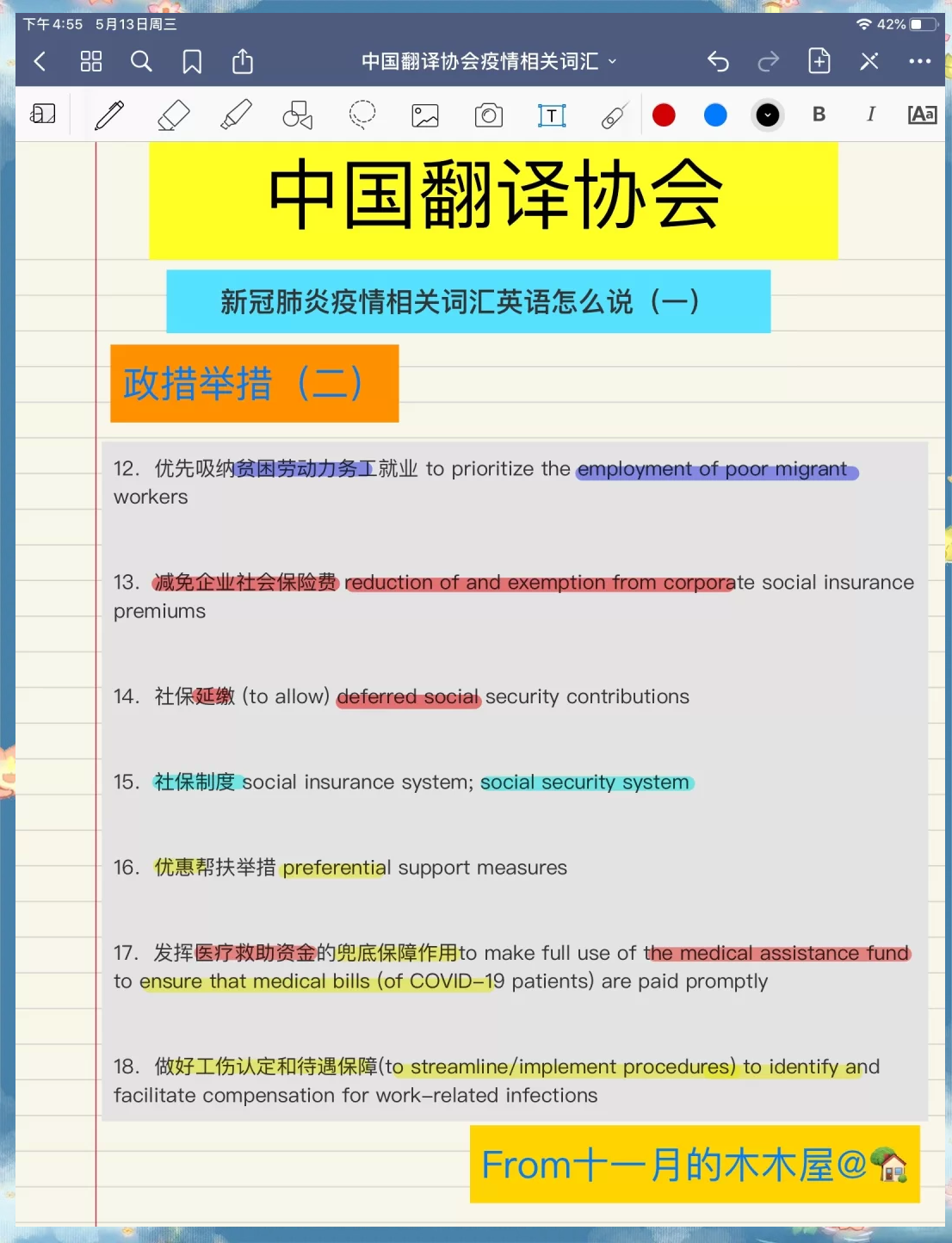Select the red ink color swatch

coord(663,114)
